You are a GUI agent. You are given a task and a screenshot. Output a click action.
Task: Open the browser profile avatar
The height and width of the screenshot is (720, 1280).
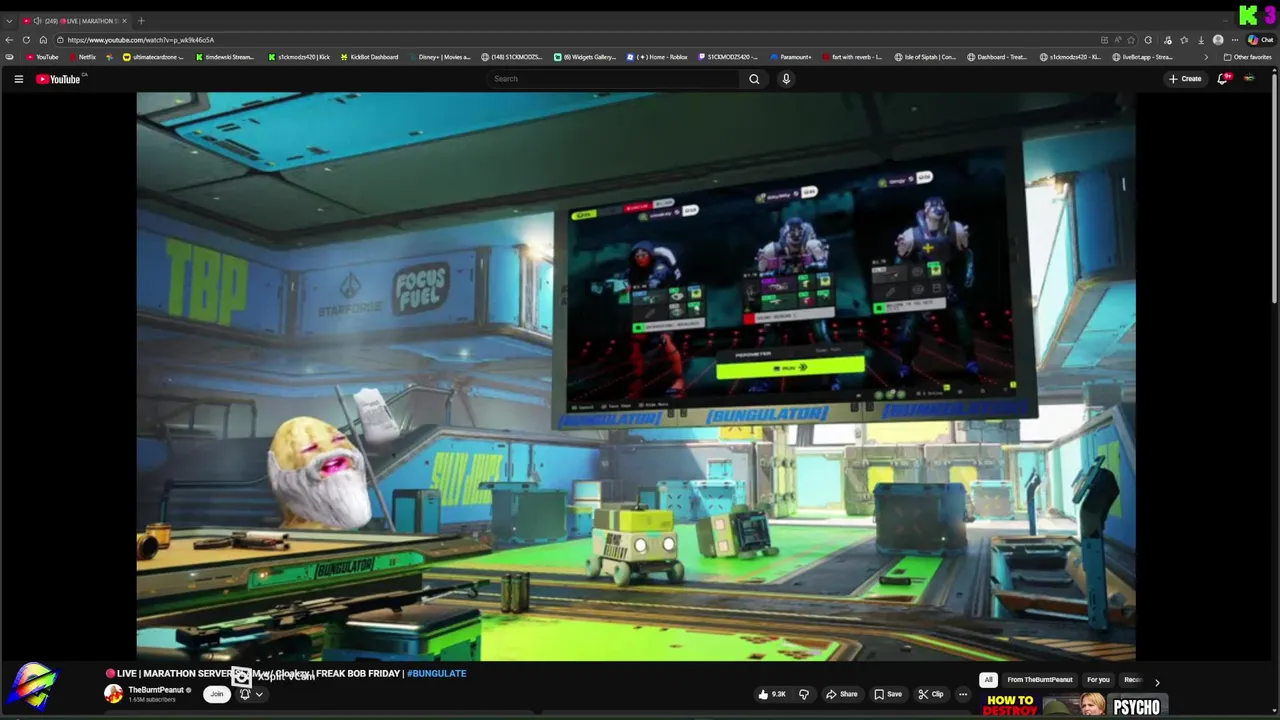[x=1218, y=40]
